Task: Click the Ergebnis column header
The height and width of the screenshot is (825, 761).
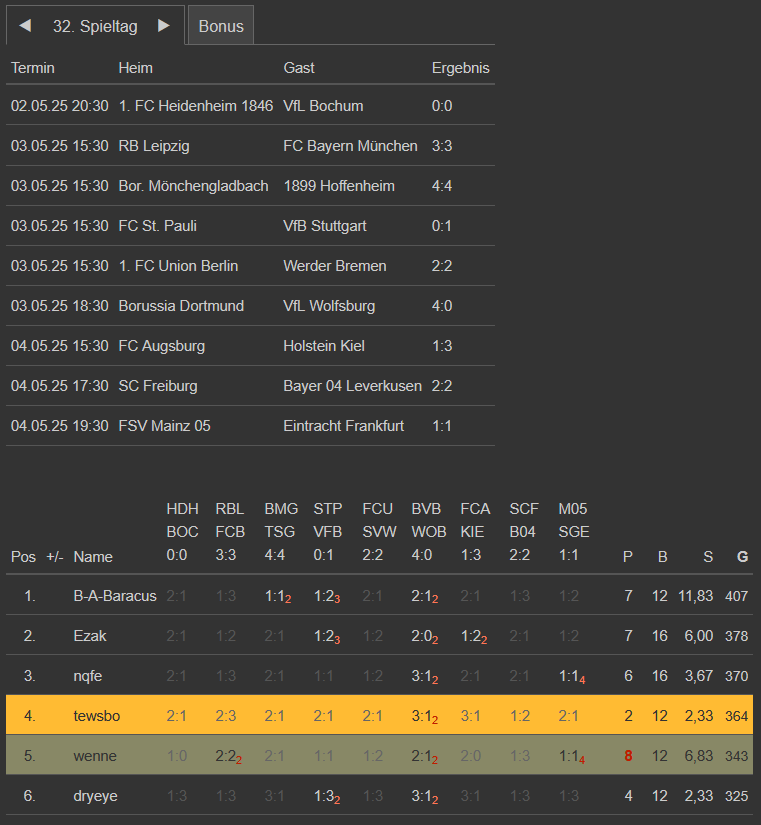Action: pyautogui.click(x=460, y=68)
